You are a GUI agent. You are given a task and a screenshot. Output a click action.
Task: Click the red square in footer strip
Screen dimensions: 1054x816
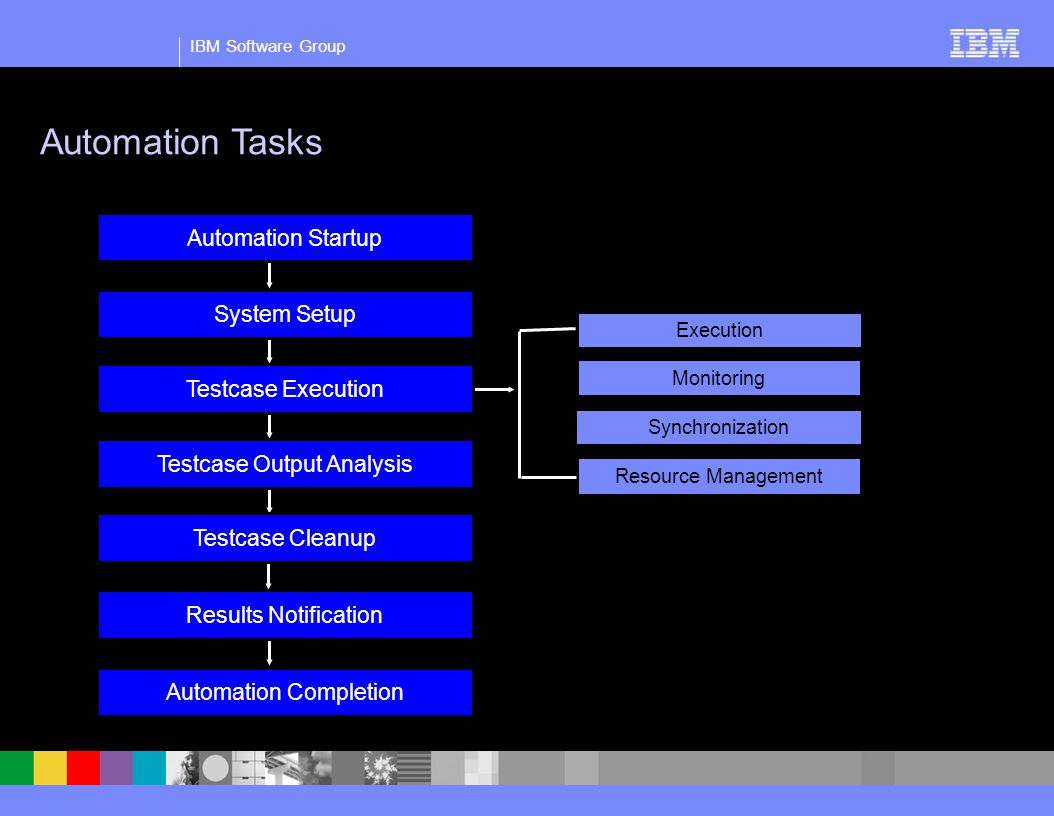coord(83,768)
